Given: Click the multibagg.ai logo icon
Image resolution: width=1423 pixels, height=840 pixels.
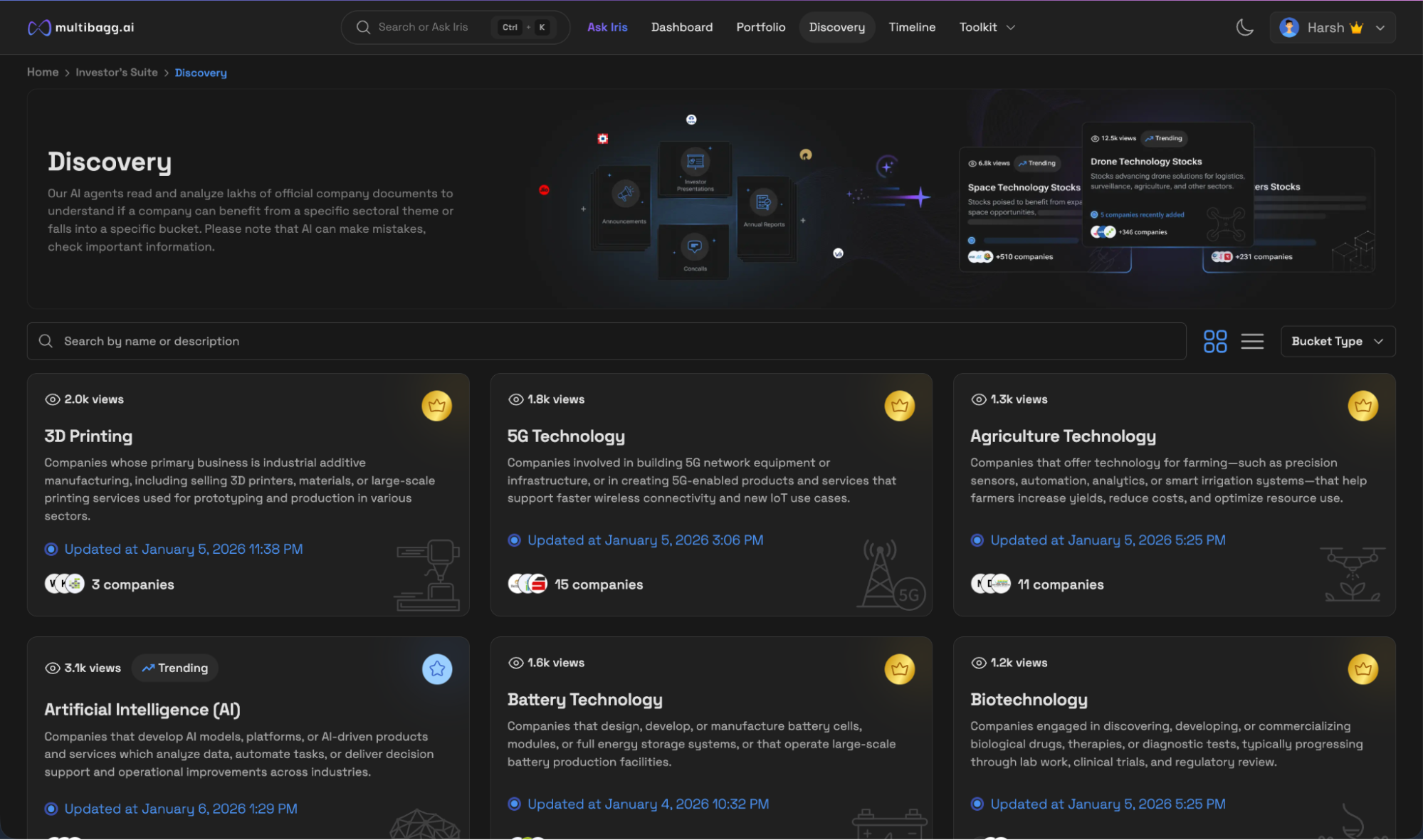Looking at the screenshot, I should (x=39, y=28).
